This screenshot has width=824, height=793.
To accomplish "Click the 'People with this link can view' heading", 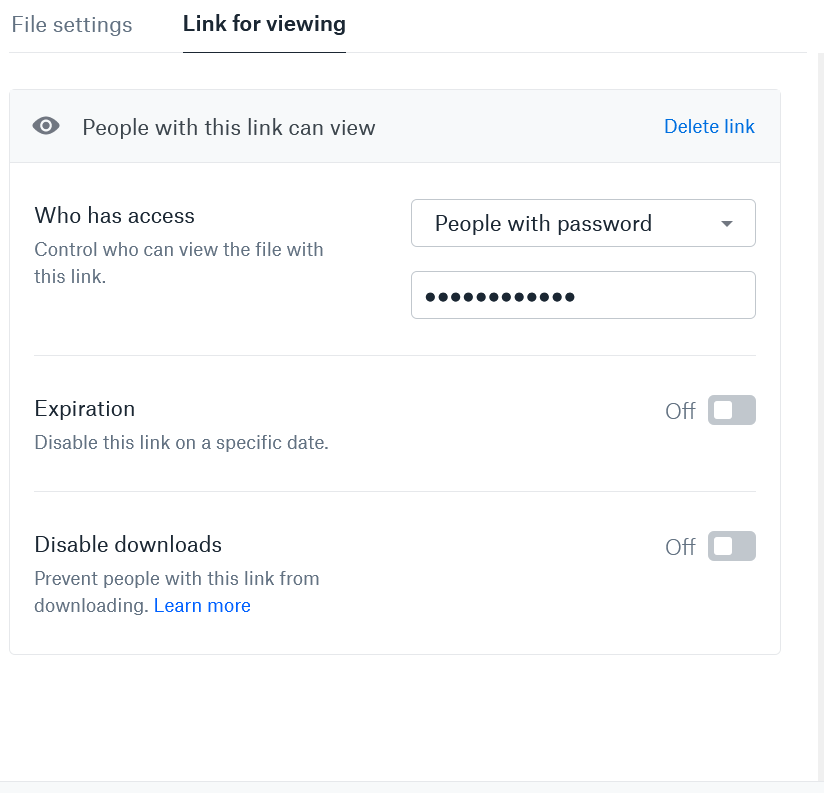I will point(229,127).
